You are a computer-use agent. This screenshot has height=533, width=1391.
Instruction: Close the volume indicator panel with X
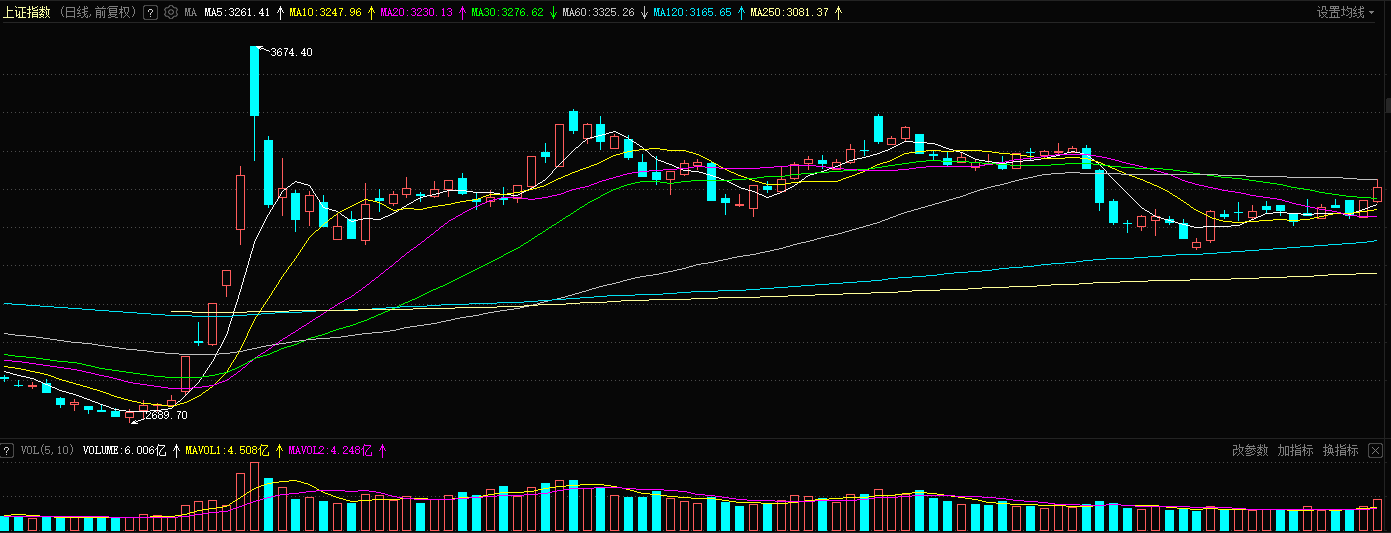tap(1376, 450)
